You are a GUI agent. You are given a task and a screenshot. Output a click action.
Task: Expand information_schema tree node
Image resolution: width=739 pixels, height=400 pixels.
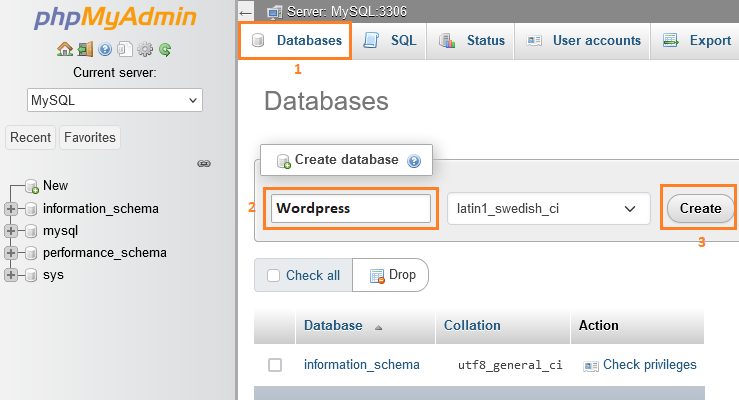pos(11,209)
